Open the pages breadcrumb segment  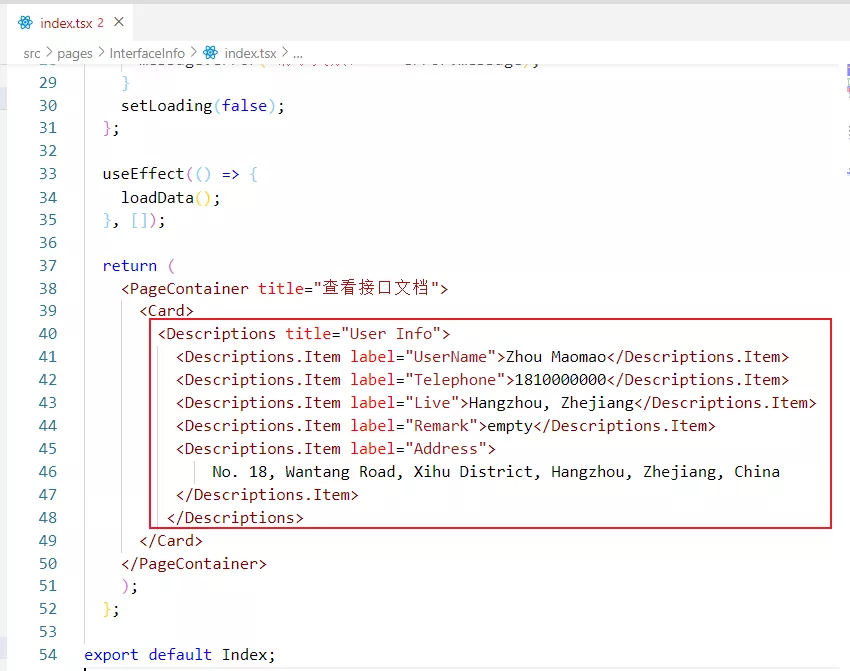coord(75,53)
